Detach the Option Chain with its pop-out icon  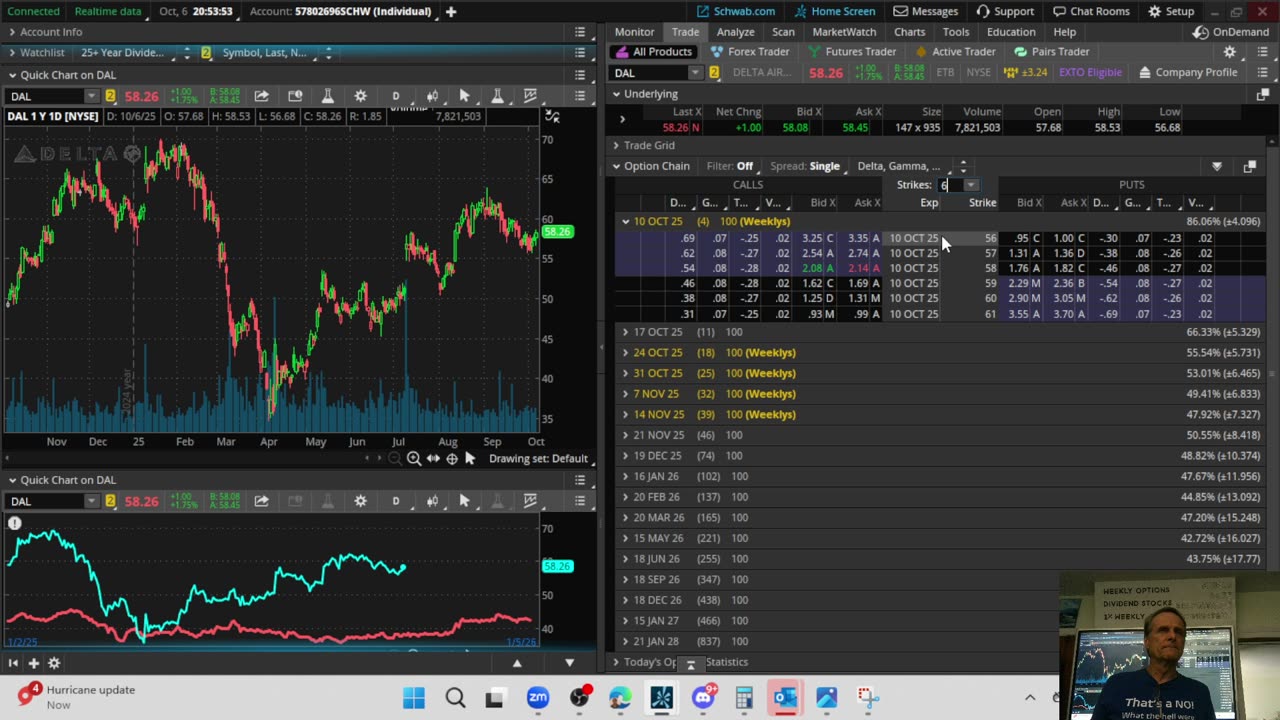click(1249, 166)
